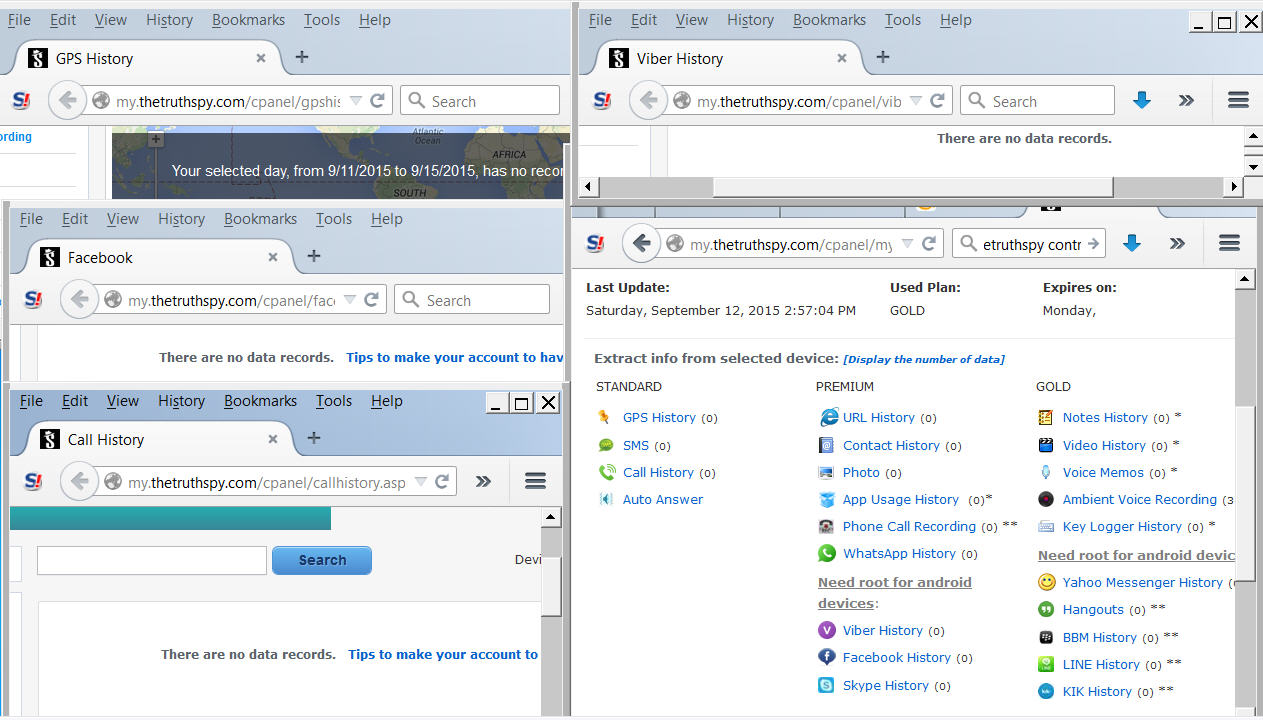Click the search text field in Call History page
The height and width of the screenshot is (720, 1263).
(152, 560)
